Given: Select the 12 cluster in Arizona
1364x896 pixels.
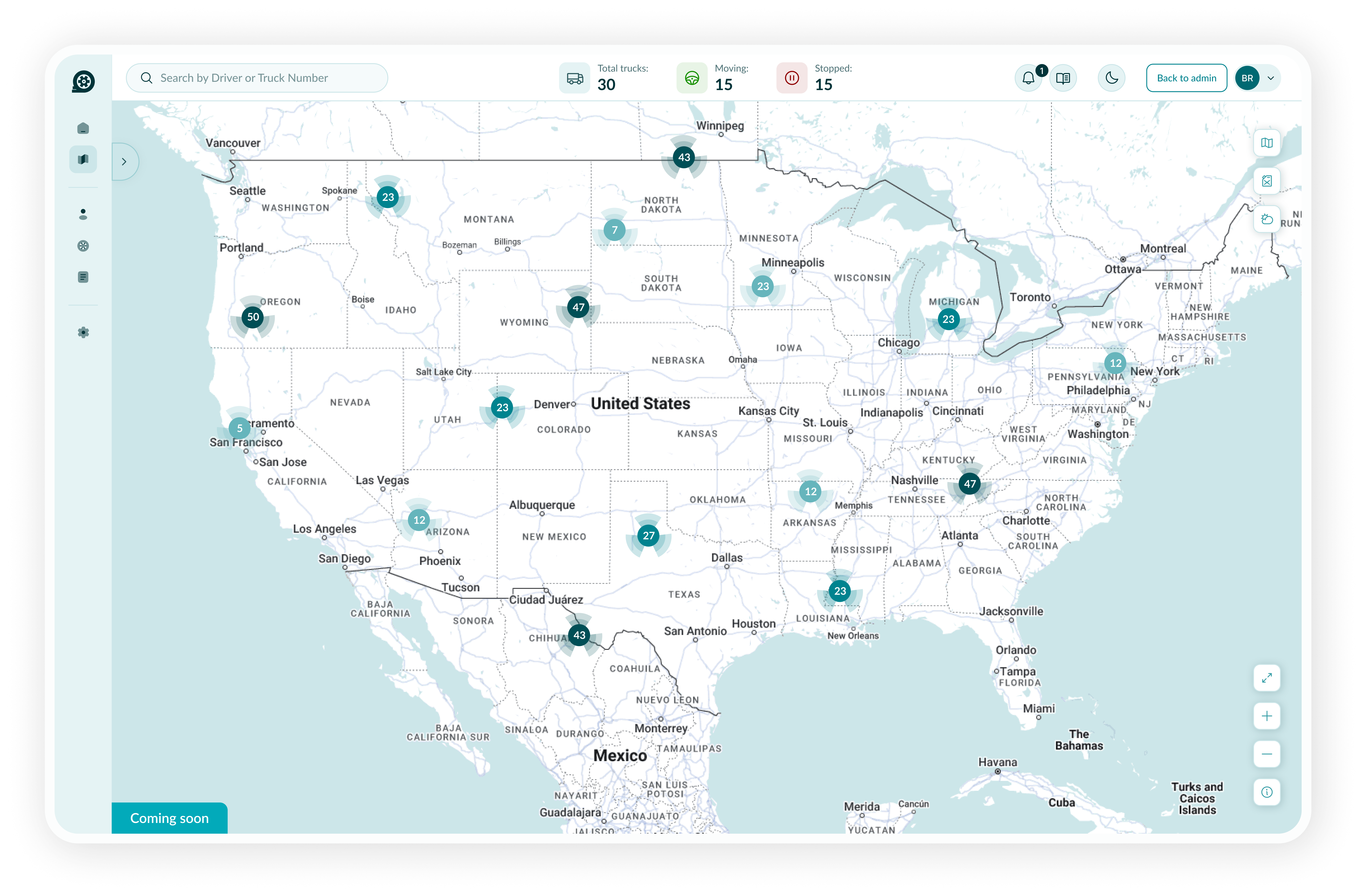Looking at the screenshot, I should pyautogui.click(x=419, y=520).
